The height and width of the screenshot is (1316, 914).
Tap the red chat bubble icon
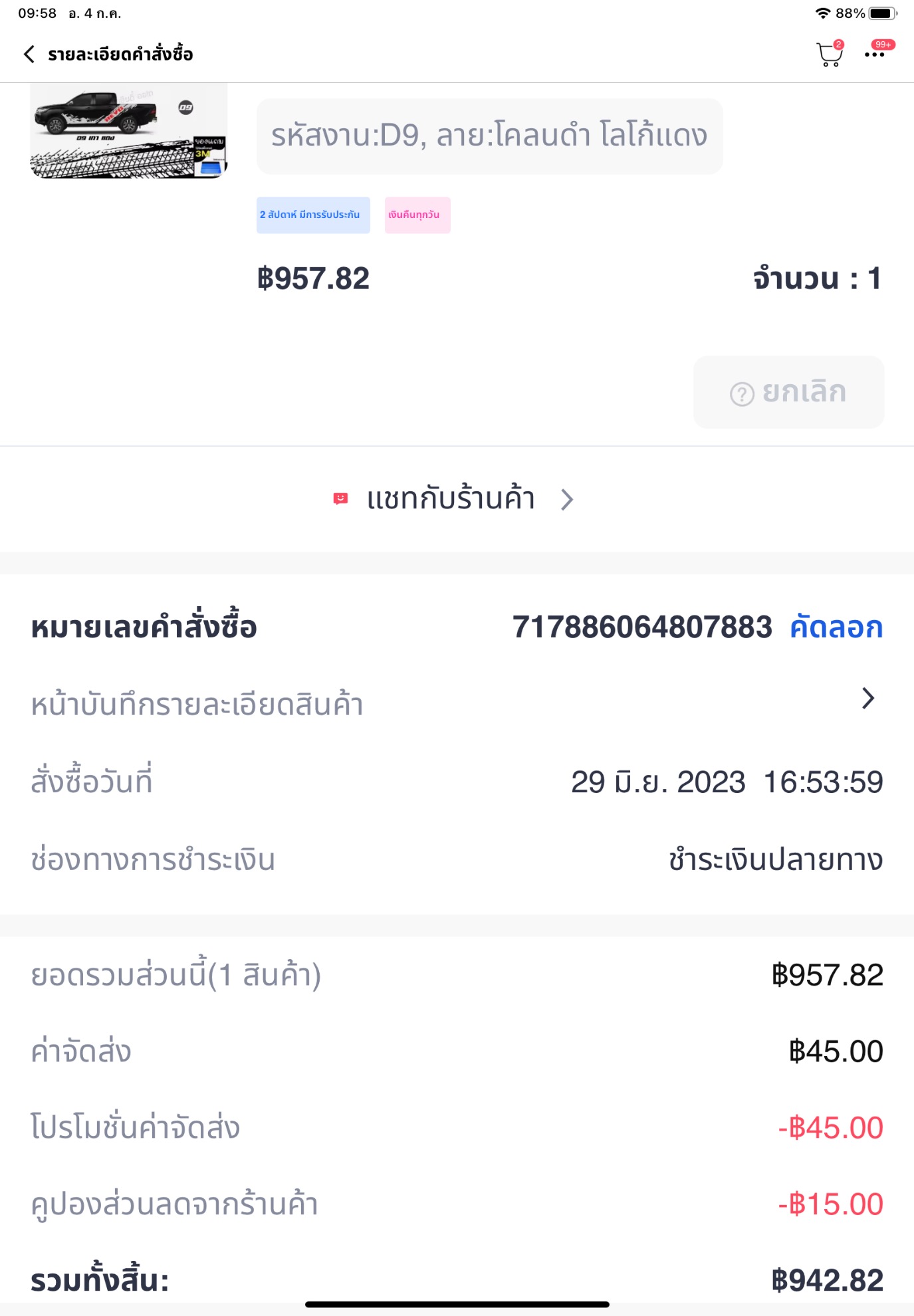tap(340, 498)
